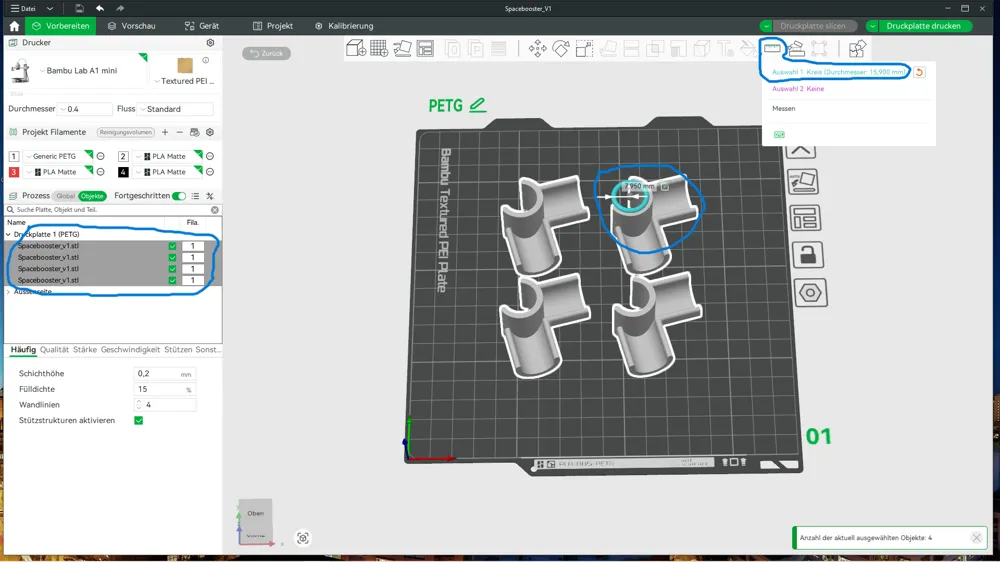This screenshot has height=562, width=1000.
Task: Click the redo arrow in title bar
Action: tap(120, 8)
